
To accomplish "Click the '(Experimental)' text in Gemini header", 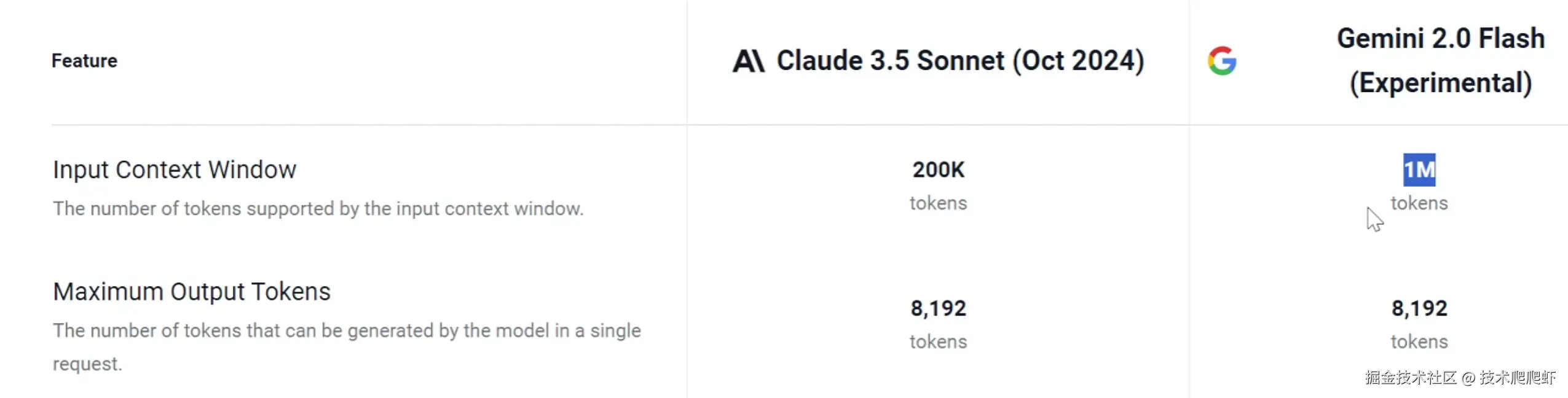I will coord(1440,83).
